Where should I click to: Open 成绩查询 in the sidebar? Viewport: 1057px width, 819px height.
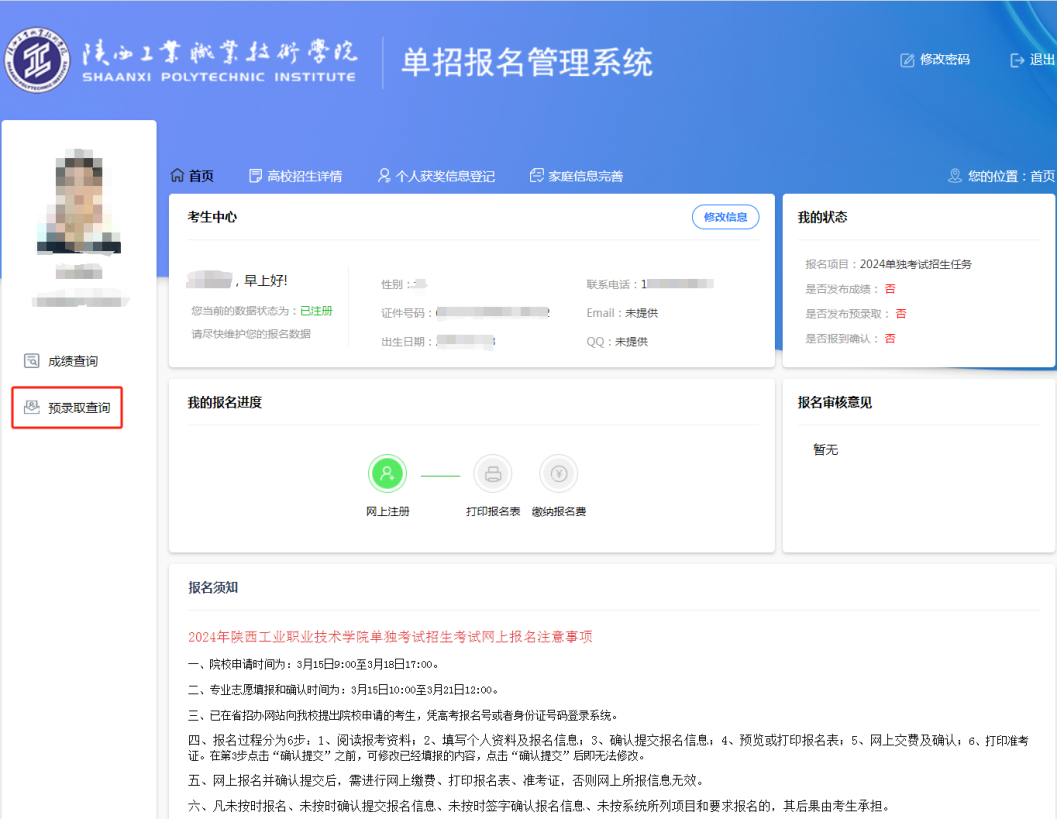click(73, 361)
